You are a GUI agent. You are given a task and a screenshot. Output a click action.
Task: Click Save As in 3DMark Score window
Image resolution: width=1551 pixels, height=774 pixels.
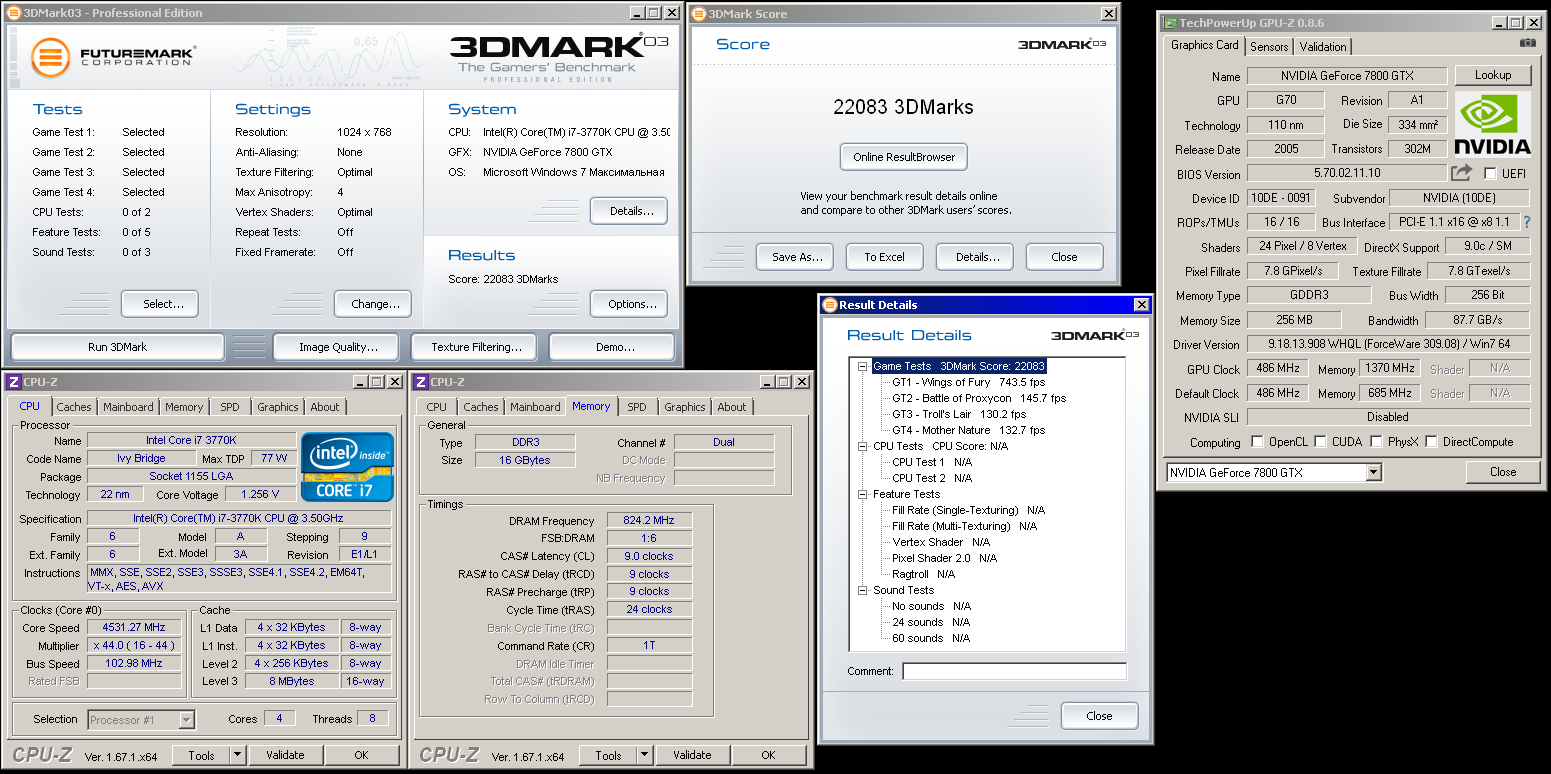795,257
